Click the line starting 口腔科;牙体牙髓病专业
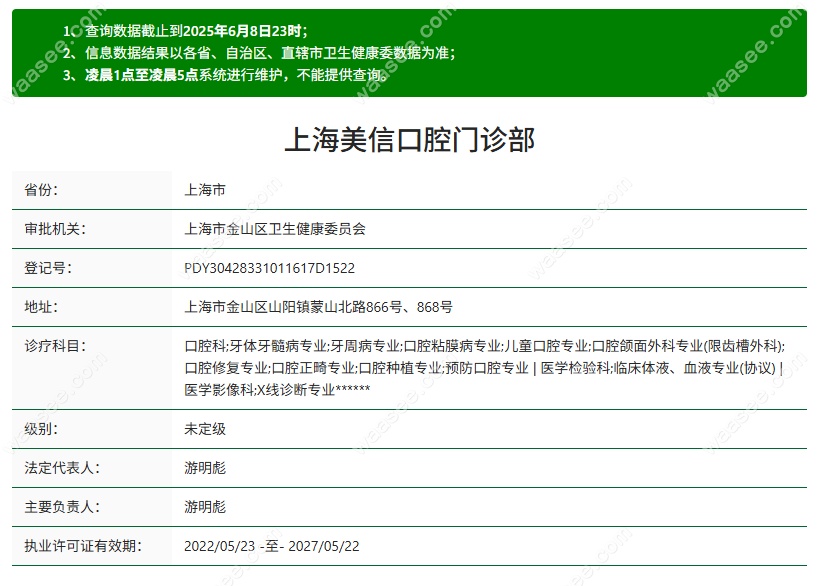This screenshot has height=586, width=821. [x=485, y=346]
